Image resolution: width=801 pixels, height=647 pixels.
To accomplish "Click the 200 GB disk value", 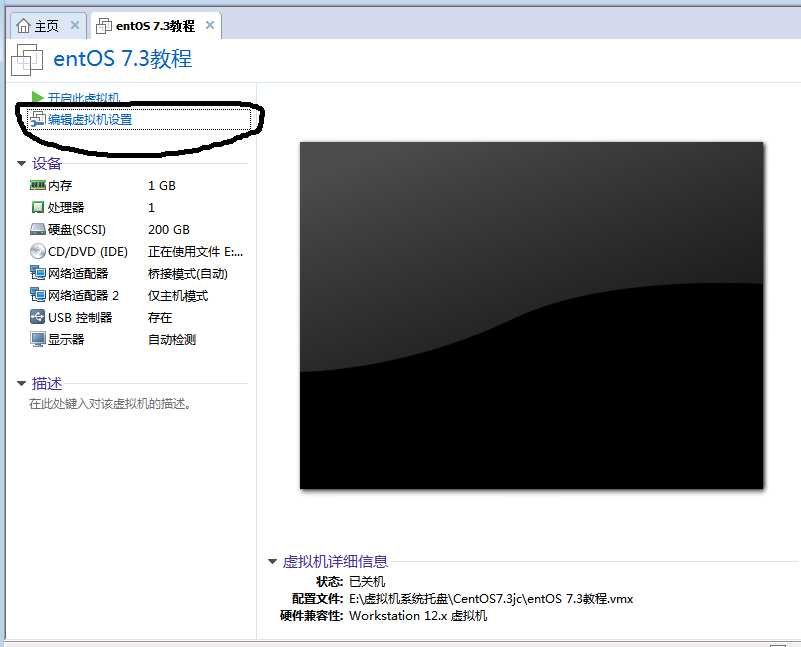I will point(169,229).
